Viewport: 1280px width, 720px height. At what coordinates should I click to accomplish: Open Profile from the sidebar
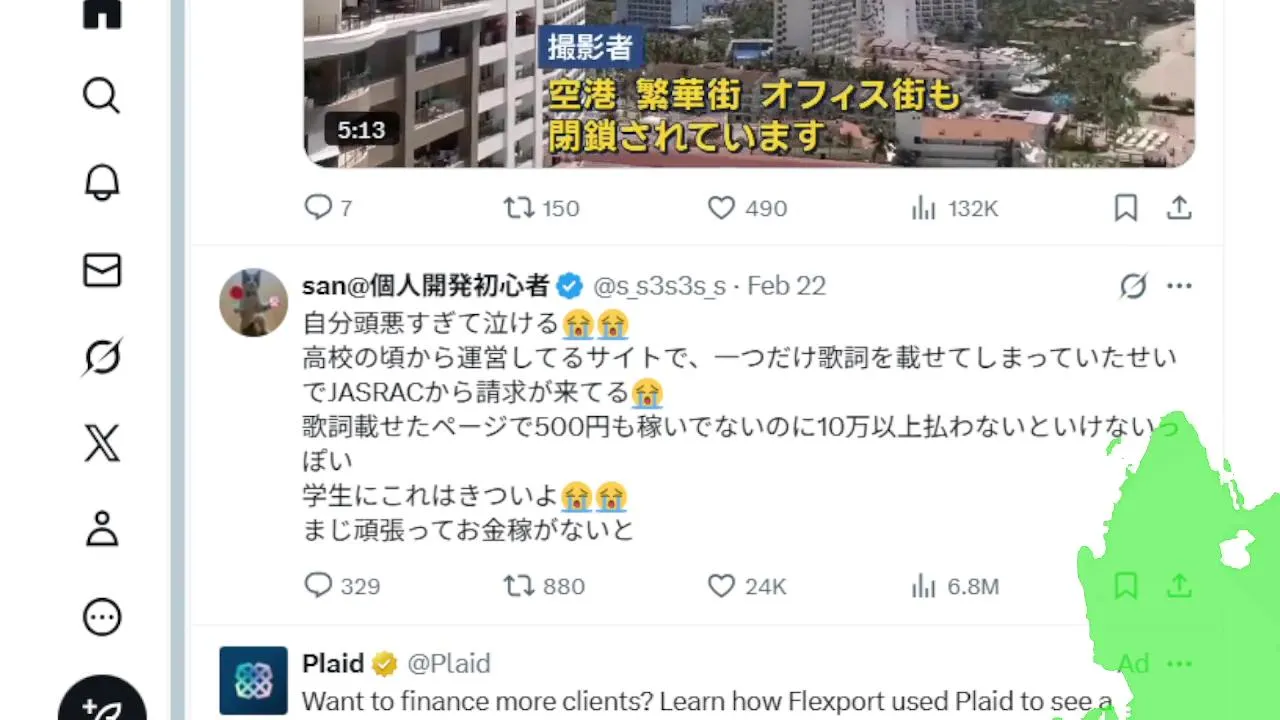[101, 529]
